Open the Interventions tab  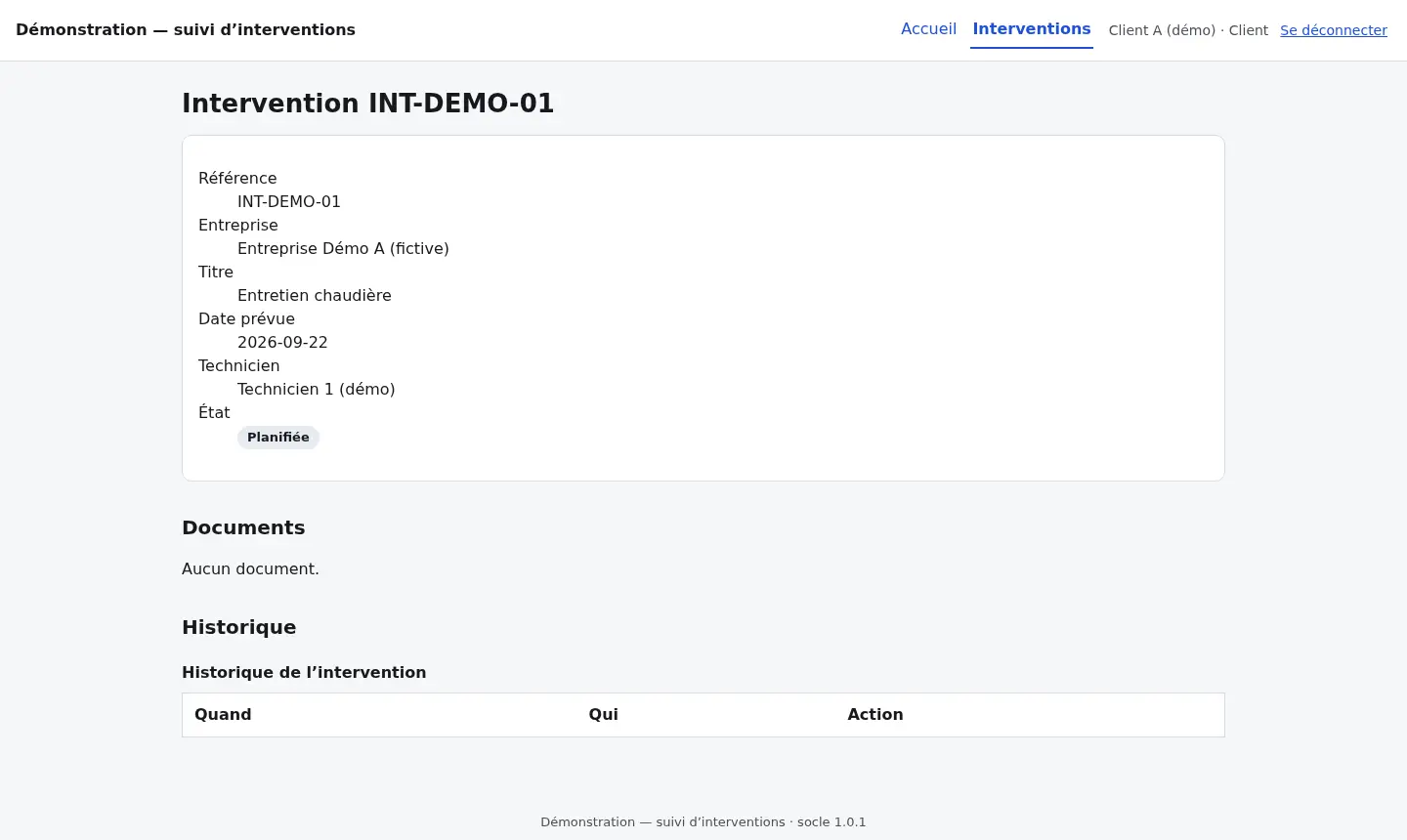pos(1032,29)
